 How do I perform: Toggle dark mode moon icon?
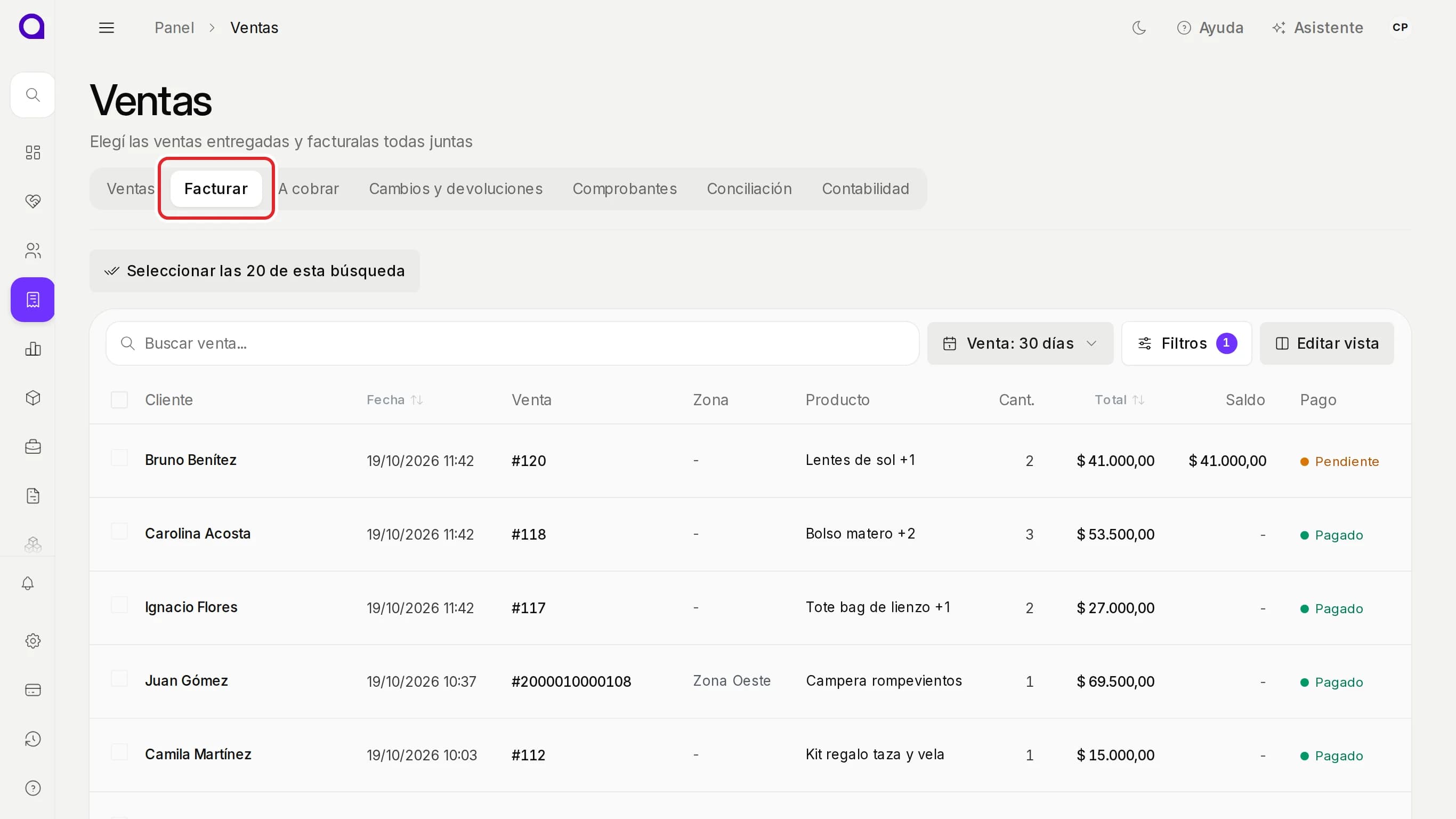(x=1139, y=28)
